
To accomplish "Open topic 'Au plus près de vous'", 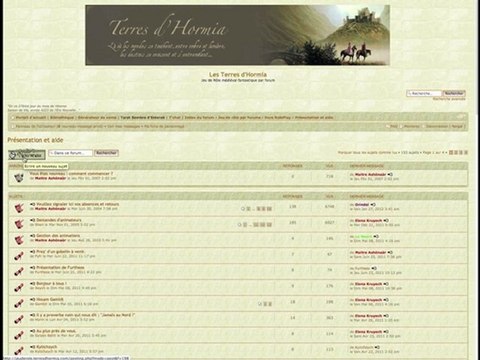I will click(x=56, y=331).
